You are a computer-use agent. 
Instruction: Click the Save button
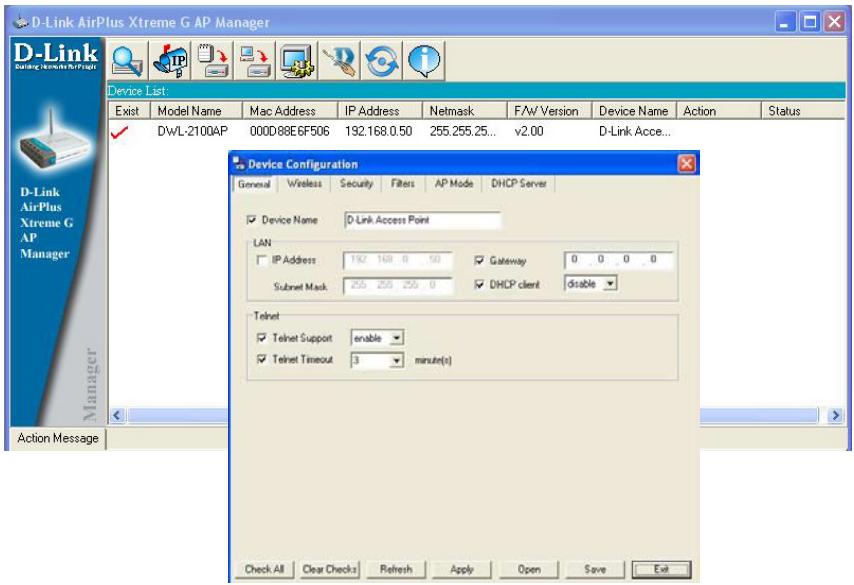click(595, 569)
